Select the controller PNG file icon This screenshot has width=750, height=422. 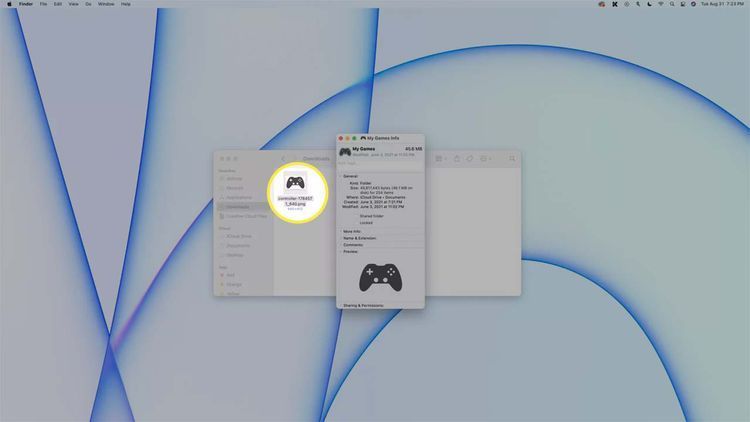pyautogui.click(x=296, y=183)
